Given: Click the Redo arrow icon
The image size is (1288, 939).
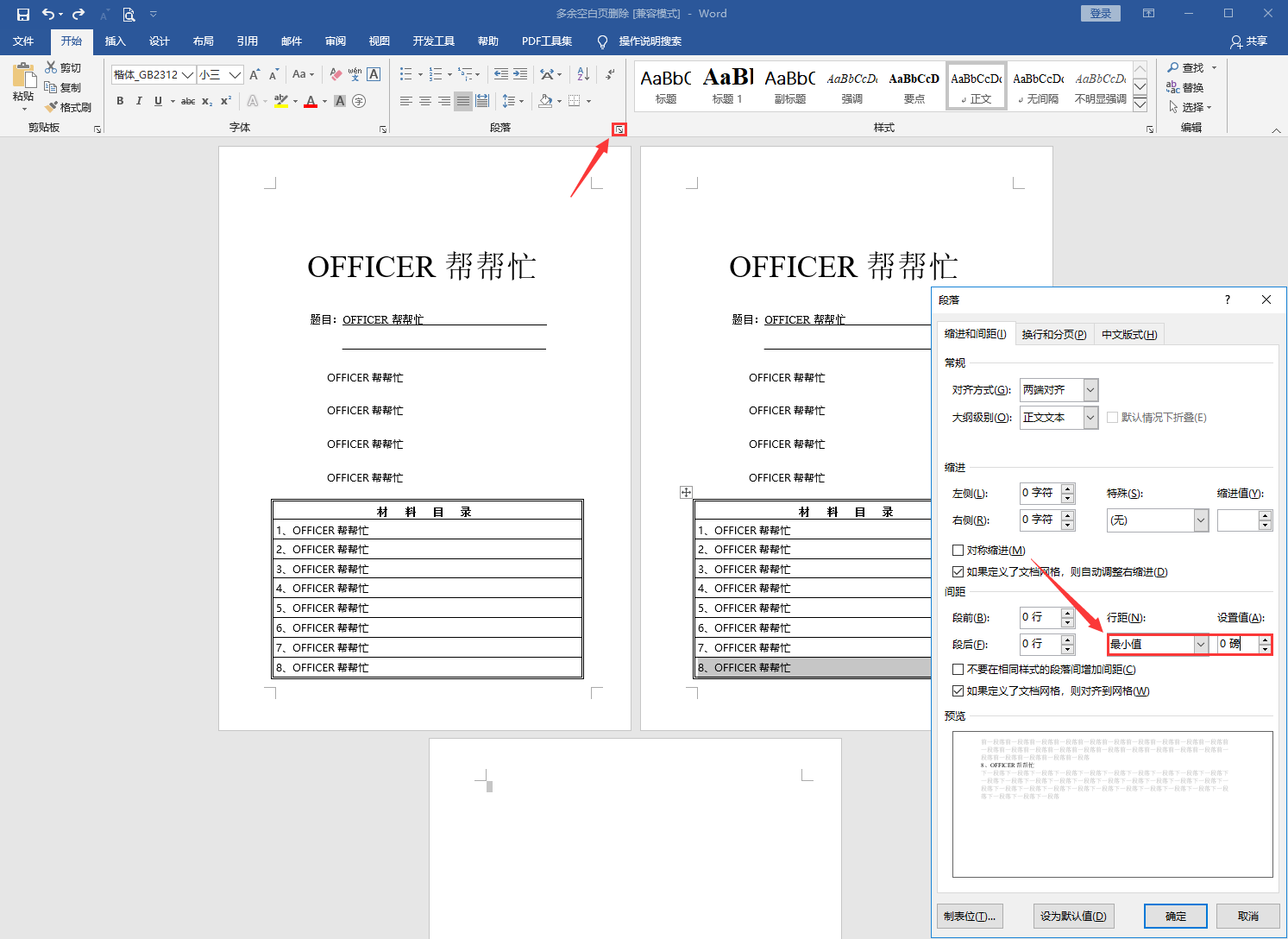Looking at the screenshot, I should click(x=79, y=14).
